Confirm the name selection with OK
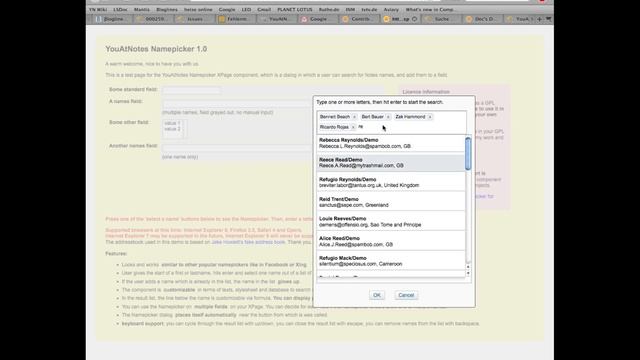 click(376, 295)
